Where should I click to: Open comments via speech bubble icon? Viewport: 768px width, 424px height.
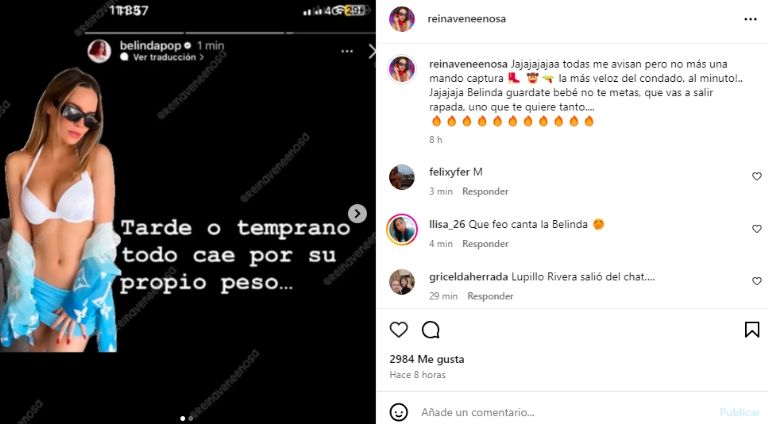(431, 330)
